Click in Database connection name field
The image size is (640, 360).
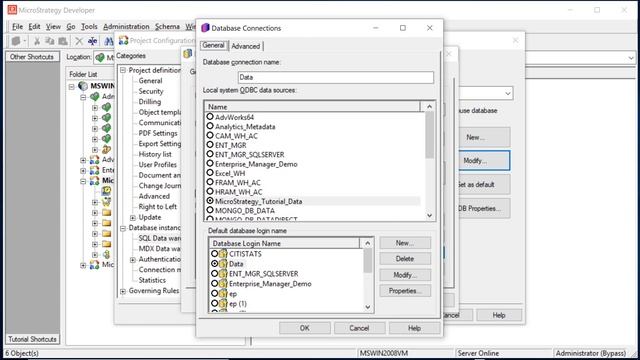[336, 77]
